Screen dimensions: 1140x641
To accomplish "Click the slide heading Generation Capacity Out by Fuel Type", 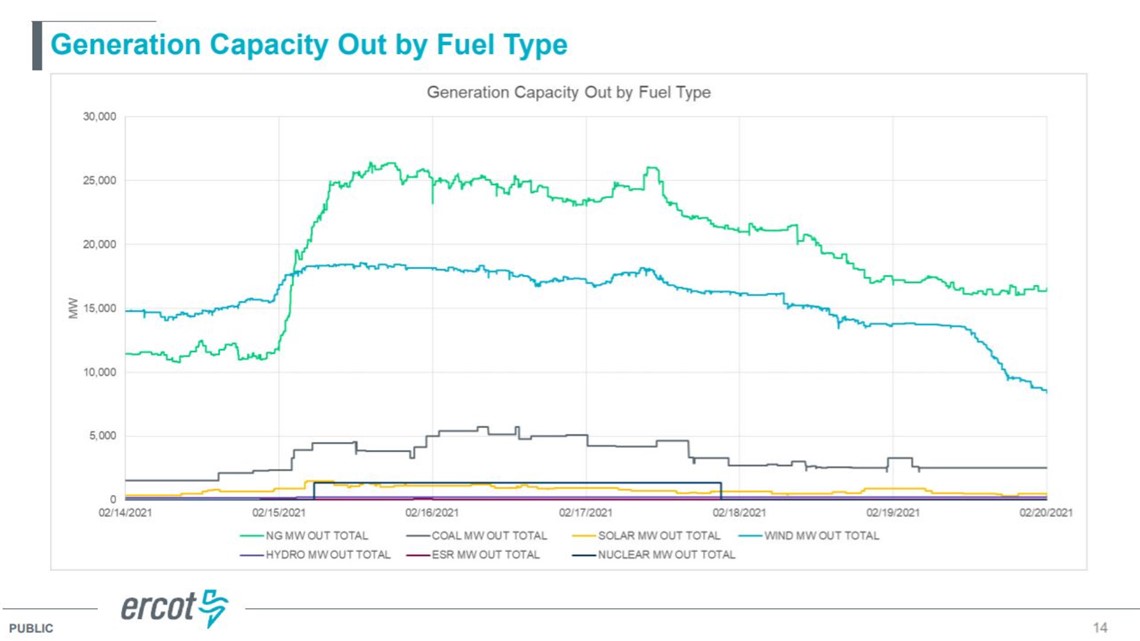I will [309, 44].
